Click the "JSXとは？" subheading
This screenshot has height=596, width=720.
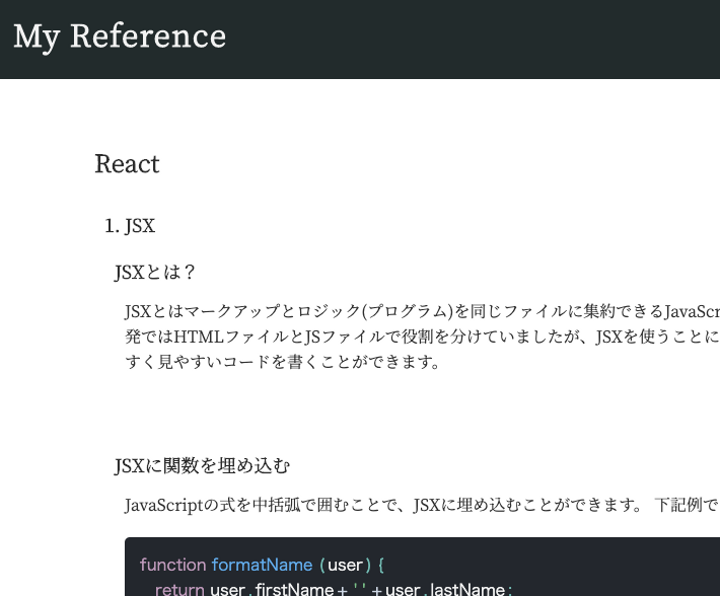click(x=156, y=272)
